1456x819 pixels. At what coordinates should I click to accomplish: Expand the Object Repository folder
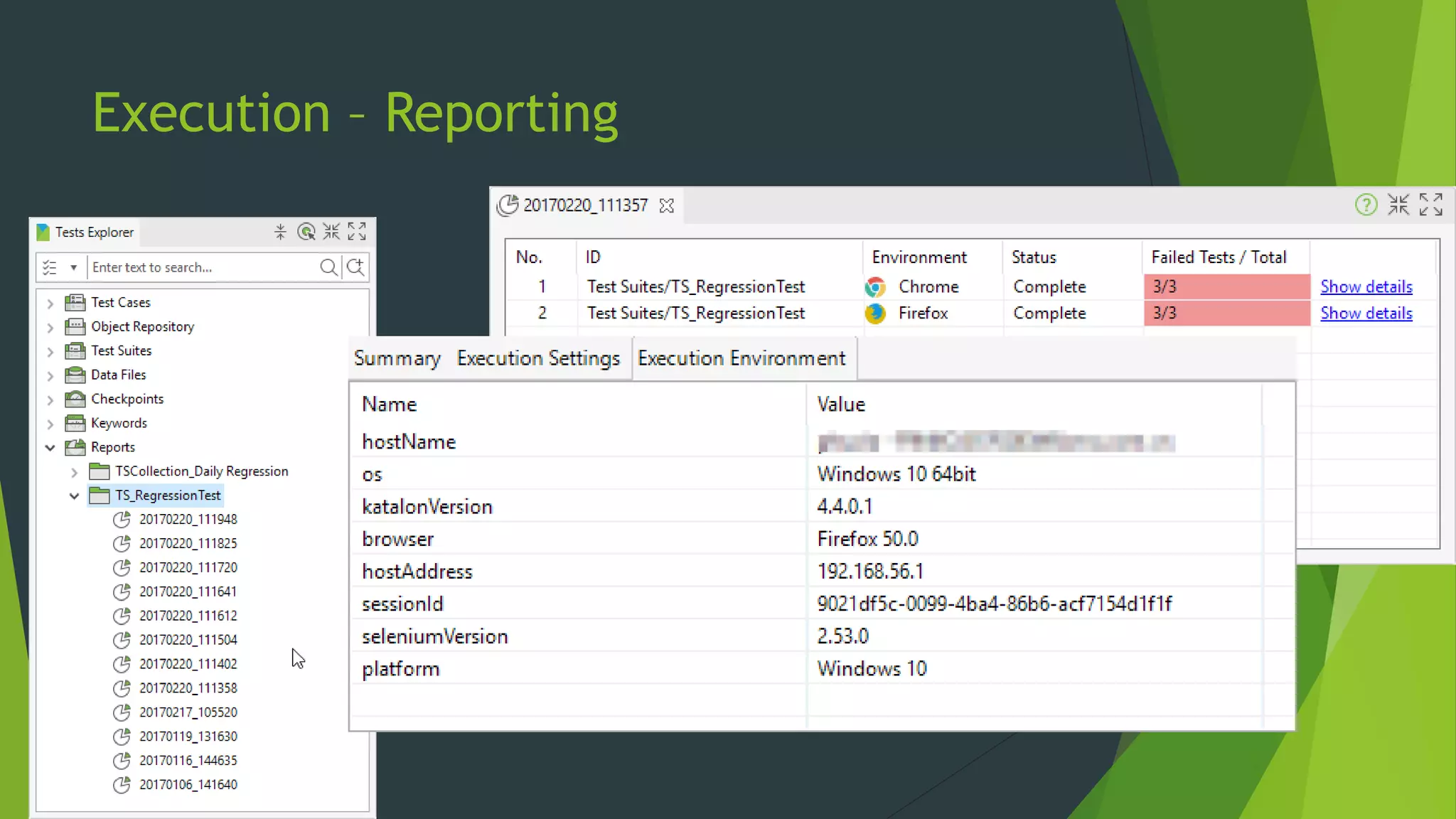point(50,327)
